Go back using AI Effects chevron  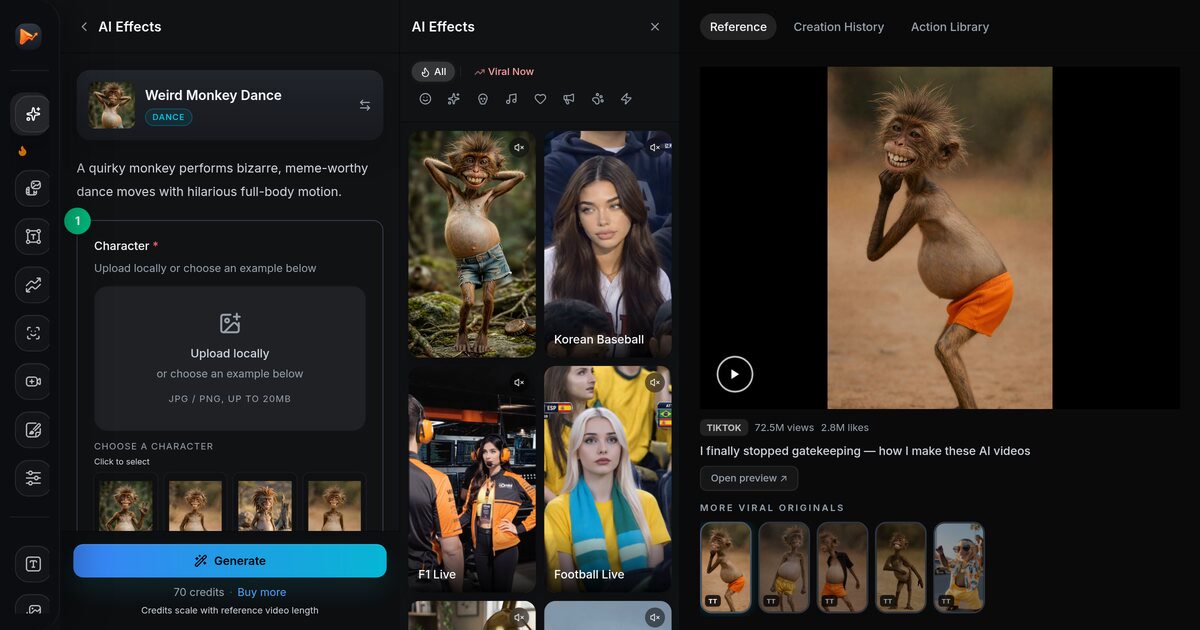click(84, 27)
